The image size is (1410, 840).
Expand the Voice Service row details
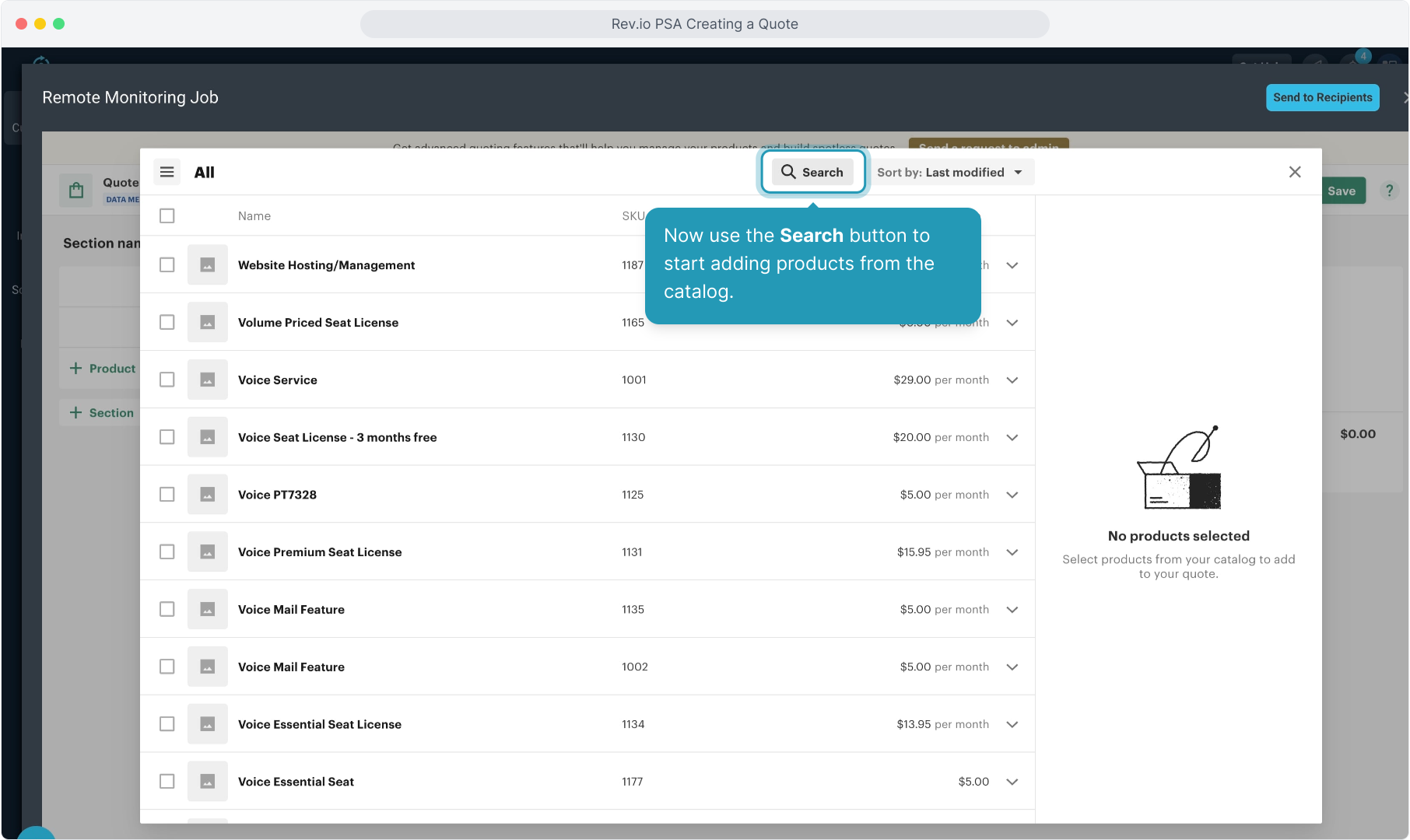pos(1012,380)
